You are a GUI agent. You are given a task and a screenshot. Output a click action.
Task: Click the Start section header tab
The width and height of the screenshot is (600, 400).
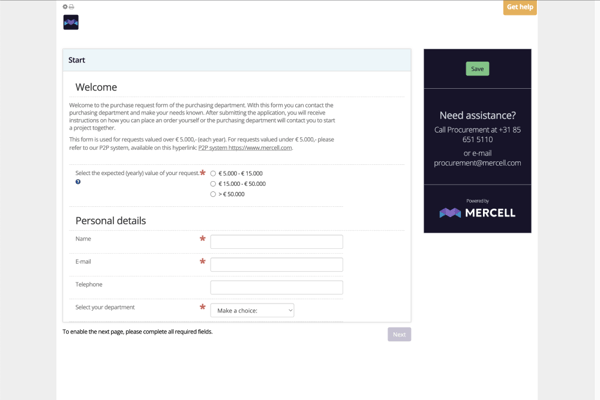tap(237, 60)
